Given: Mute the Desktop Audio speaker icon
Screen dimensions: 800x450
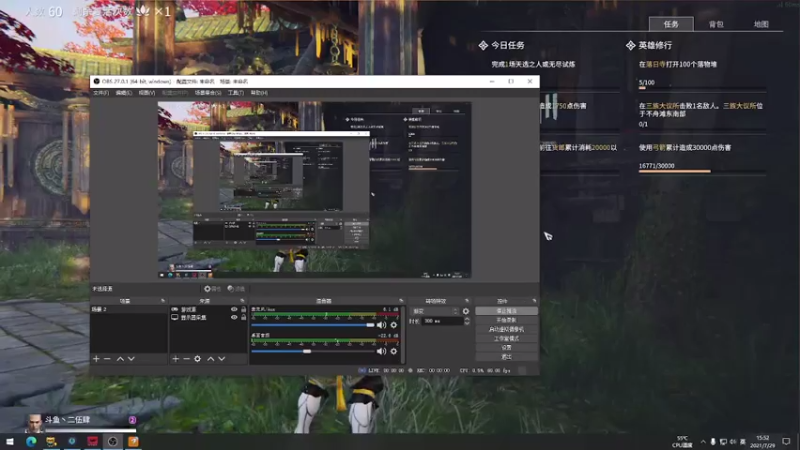Looking at the screenshot, I should tap(381, 351).
